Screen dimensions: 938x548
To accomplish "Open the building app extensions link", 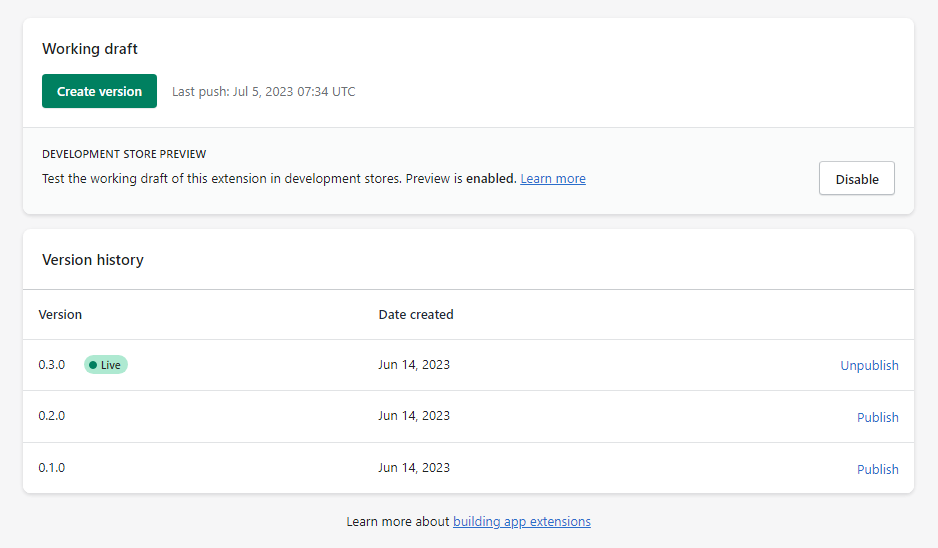I will pos(521,522).
